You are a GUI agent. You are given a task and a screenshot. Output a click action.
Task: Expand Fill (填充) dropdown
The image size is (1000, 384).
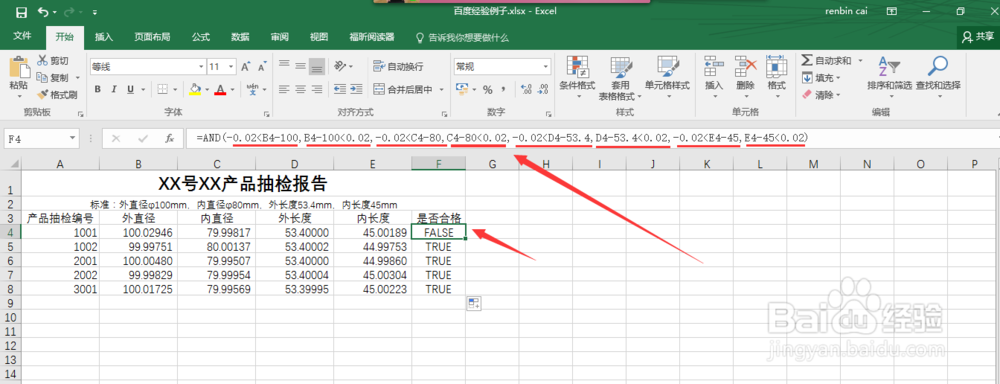pos(838,78)
